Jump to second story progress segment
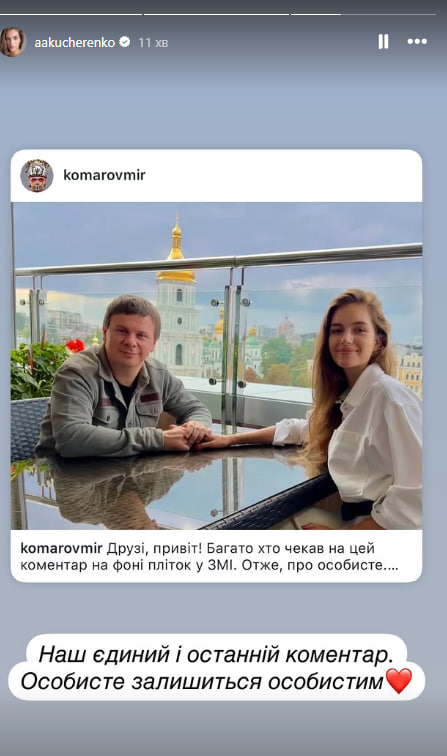The width and height of the screenshot is (447, 756). click(216, 14)
